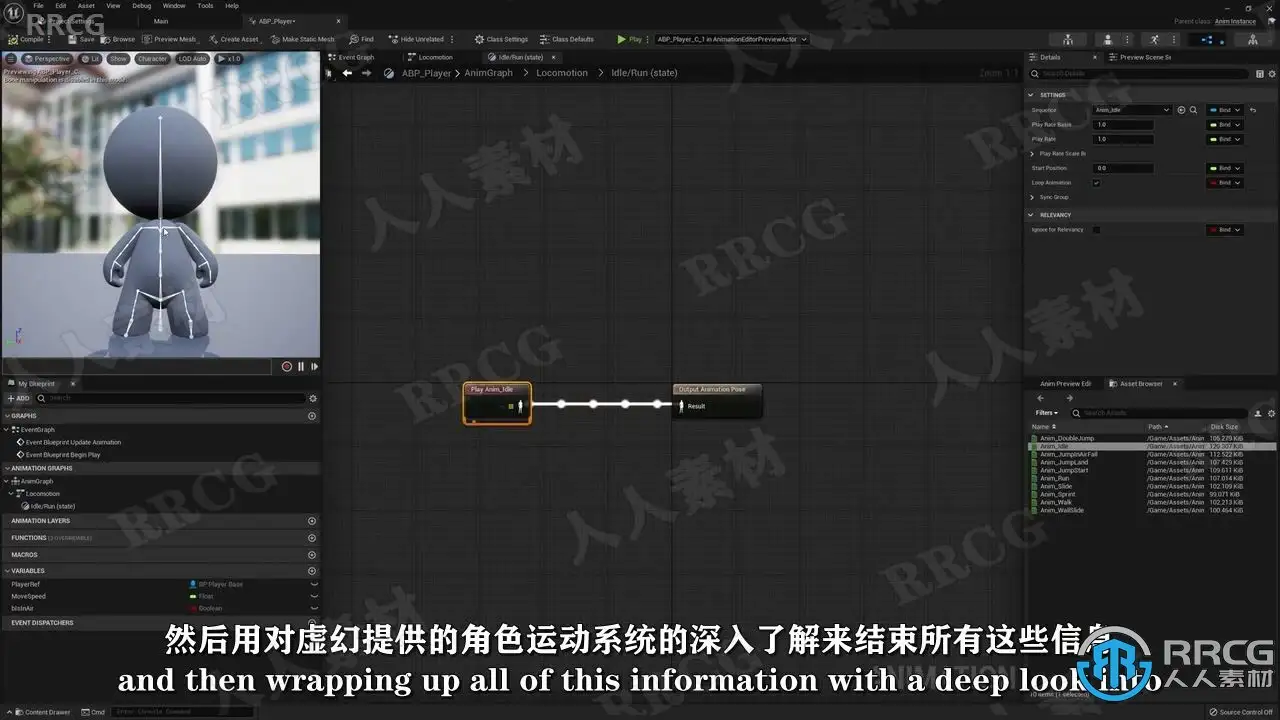Open Bind dropdown for Sequence
Screen dimensions: 1280x720
click(1225, 110)
